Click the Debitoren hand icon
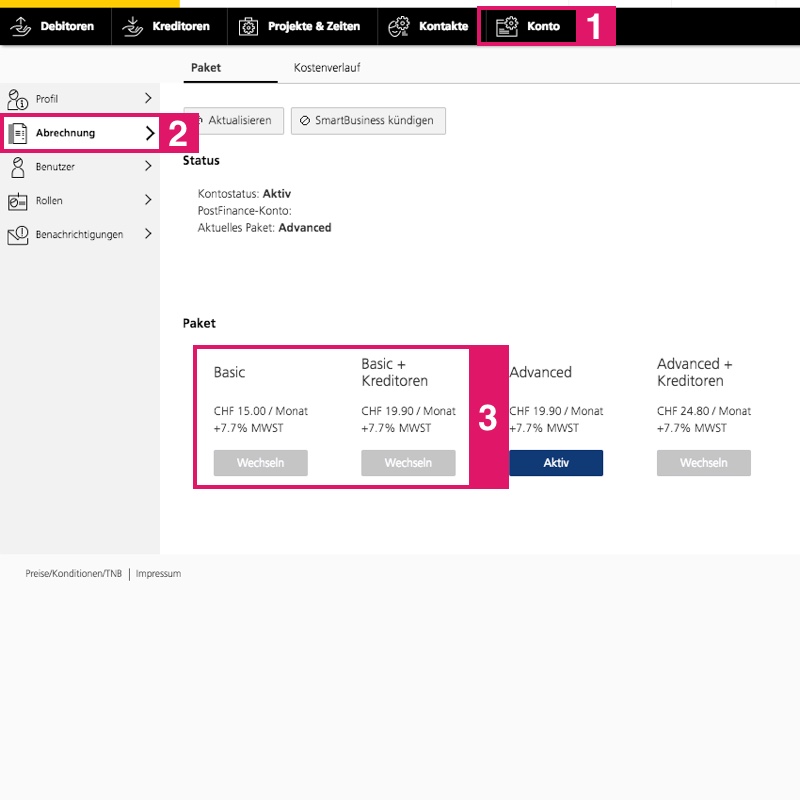The height and width of the screenshot is (800, 800). (x=21, y=26)
